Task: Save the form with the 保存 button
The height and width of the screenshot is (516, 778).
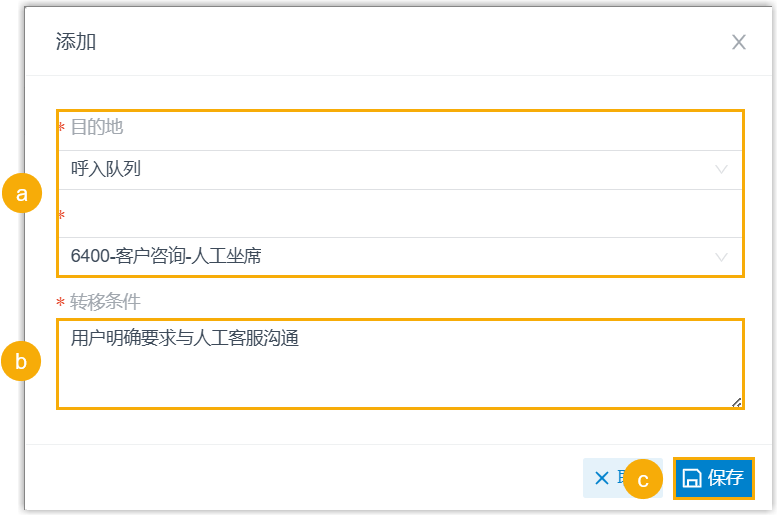Action: [x=714, y=478]
